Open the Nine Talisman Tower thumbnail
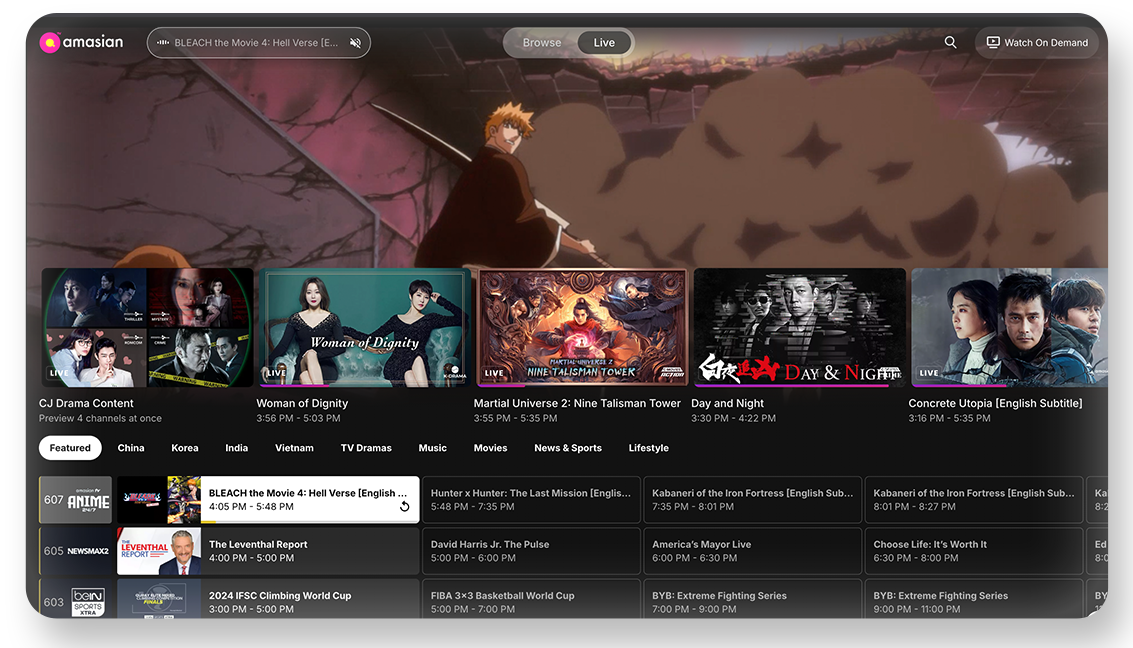The height and width of the screenshot is (648, 1133). pyautogui.click(x=582, y=327)
